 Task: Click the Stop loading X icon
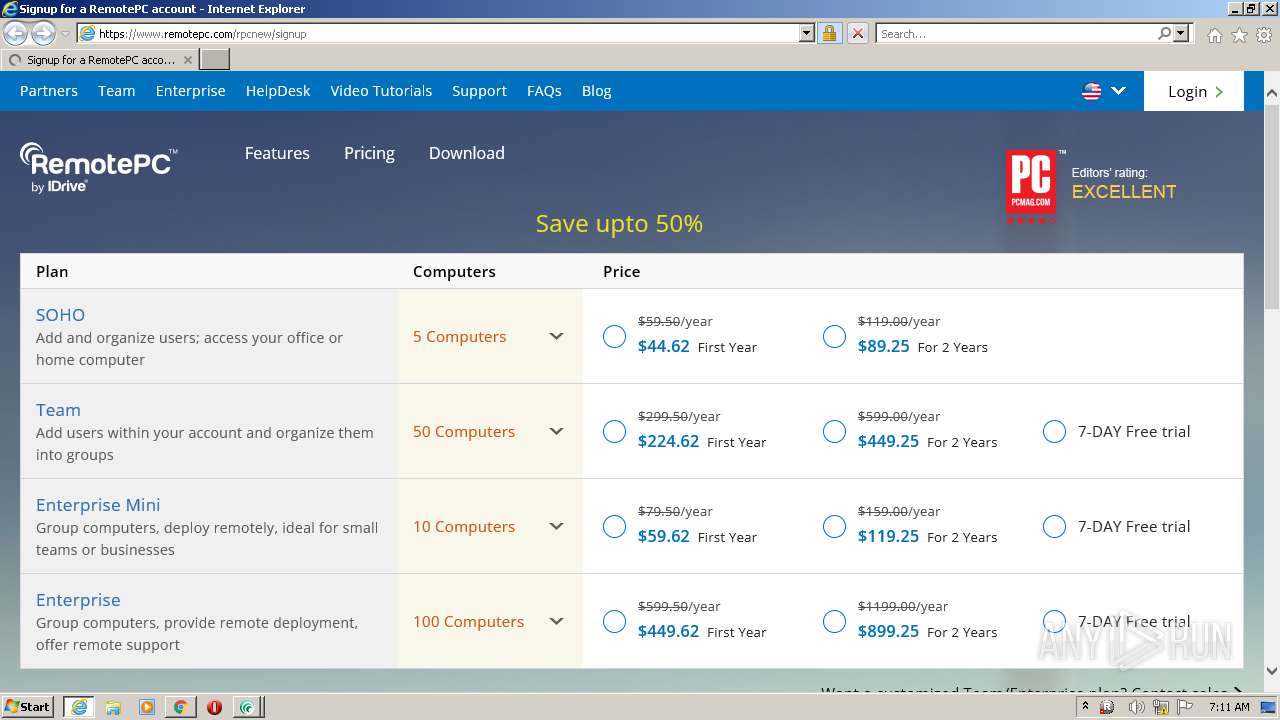click(857, 33)
